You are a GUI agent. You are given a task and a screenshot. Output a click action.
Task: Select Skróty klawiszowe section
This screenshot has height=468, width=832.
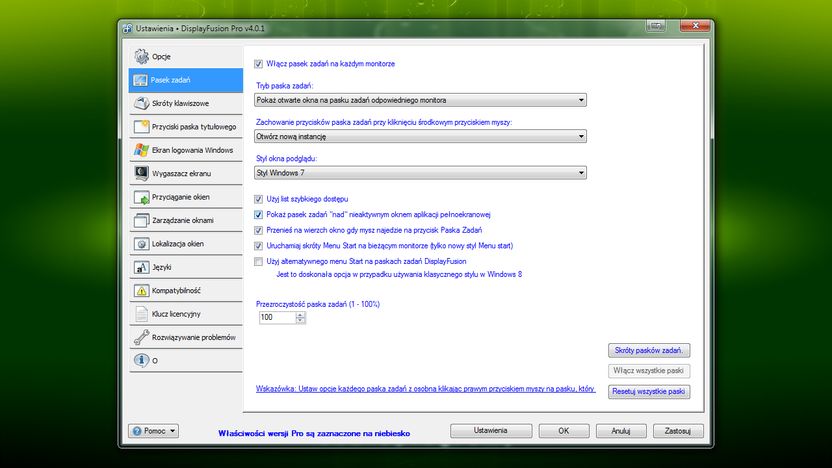[x=186, y=103]
